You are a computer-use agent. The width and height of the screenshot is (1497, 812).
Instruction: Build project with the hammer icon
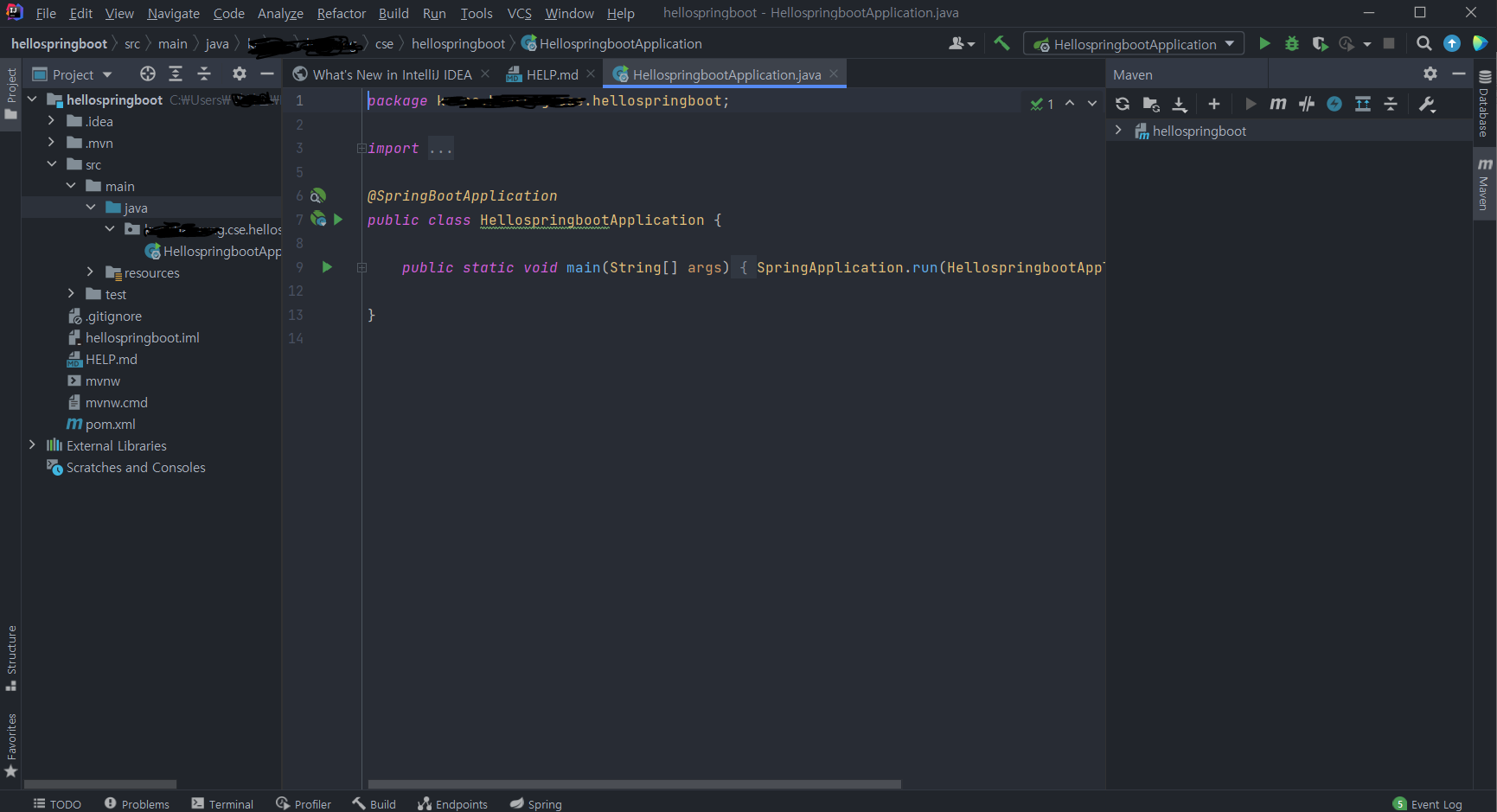click(x=1001, y=43)
